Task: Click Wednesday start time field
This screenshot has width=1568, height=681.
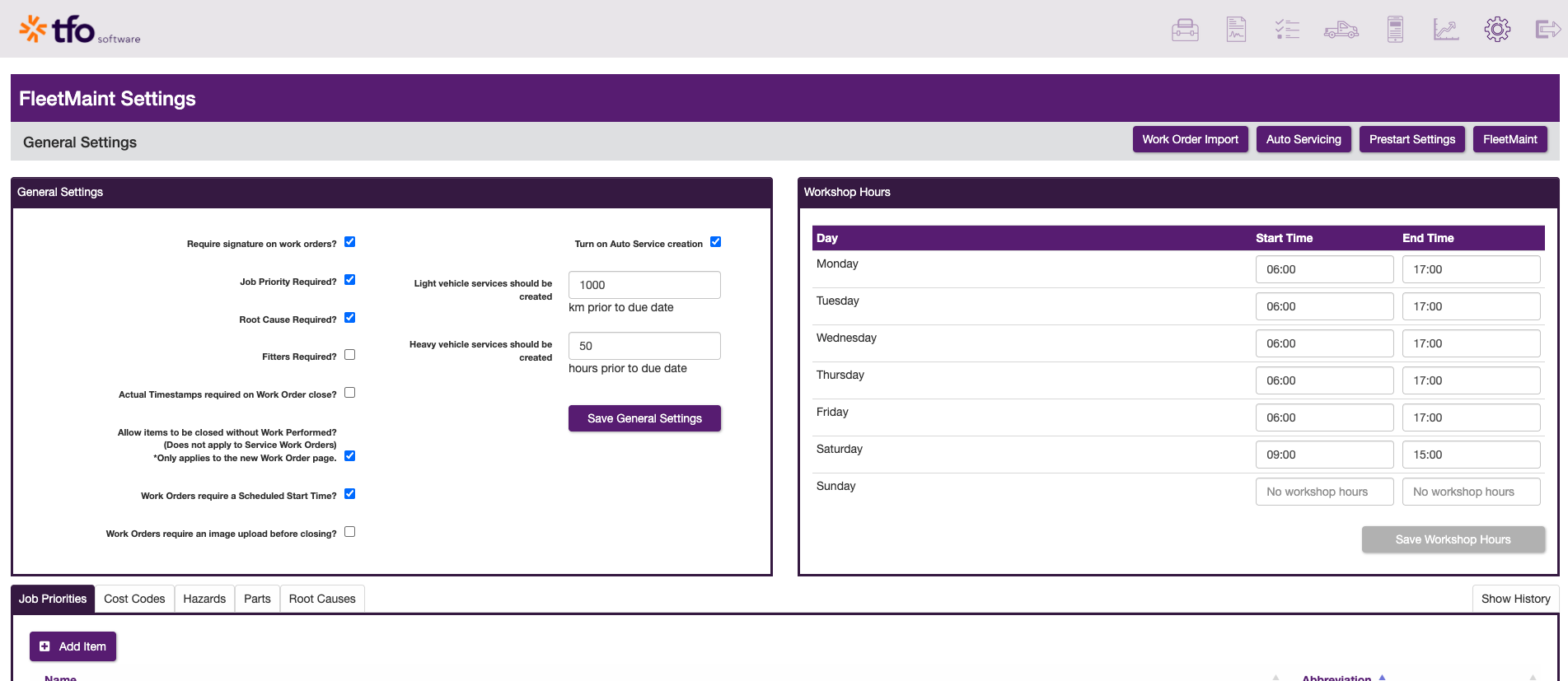Action: pos(1325,343)
